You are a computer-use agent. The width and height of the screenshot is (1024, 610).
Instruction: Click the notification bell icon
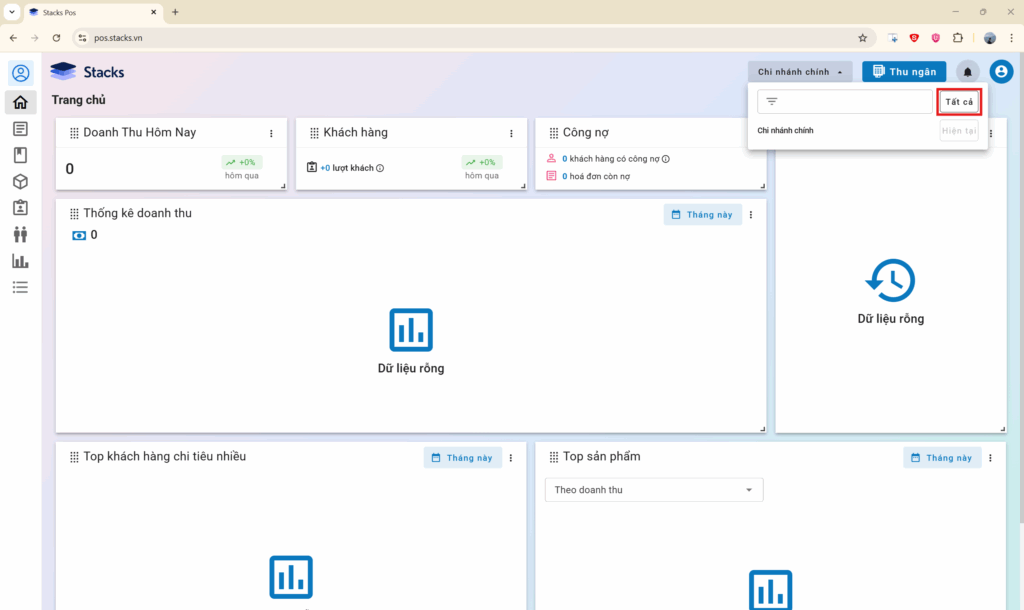[967, 72]
